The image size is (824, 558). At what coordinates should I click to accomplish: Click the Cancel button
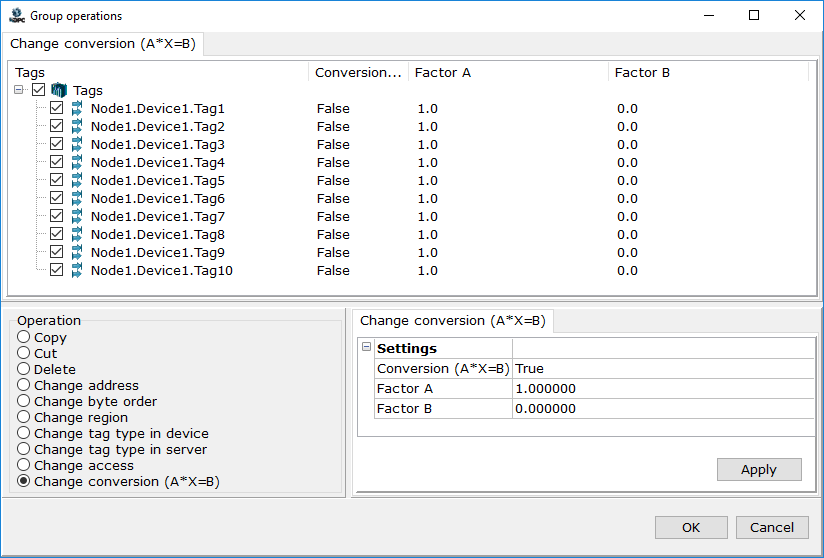[x=772, y=527]
